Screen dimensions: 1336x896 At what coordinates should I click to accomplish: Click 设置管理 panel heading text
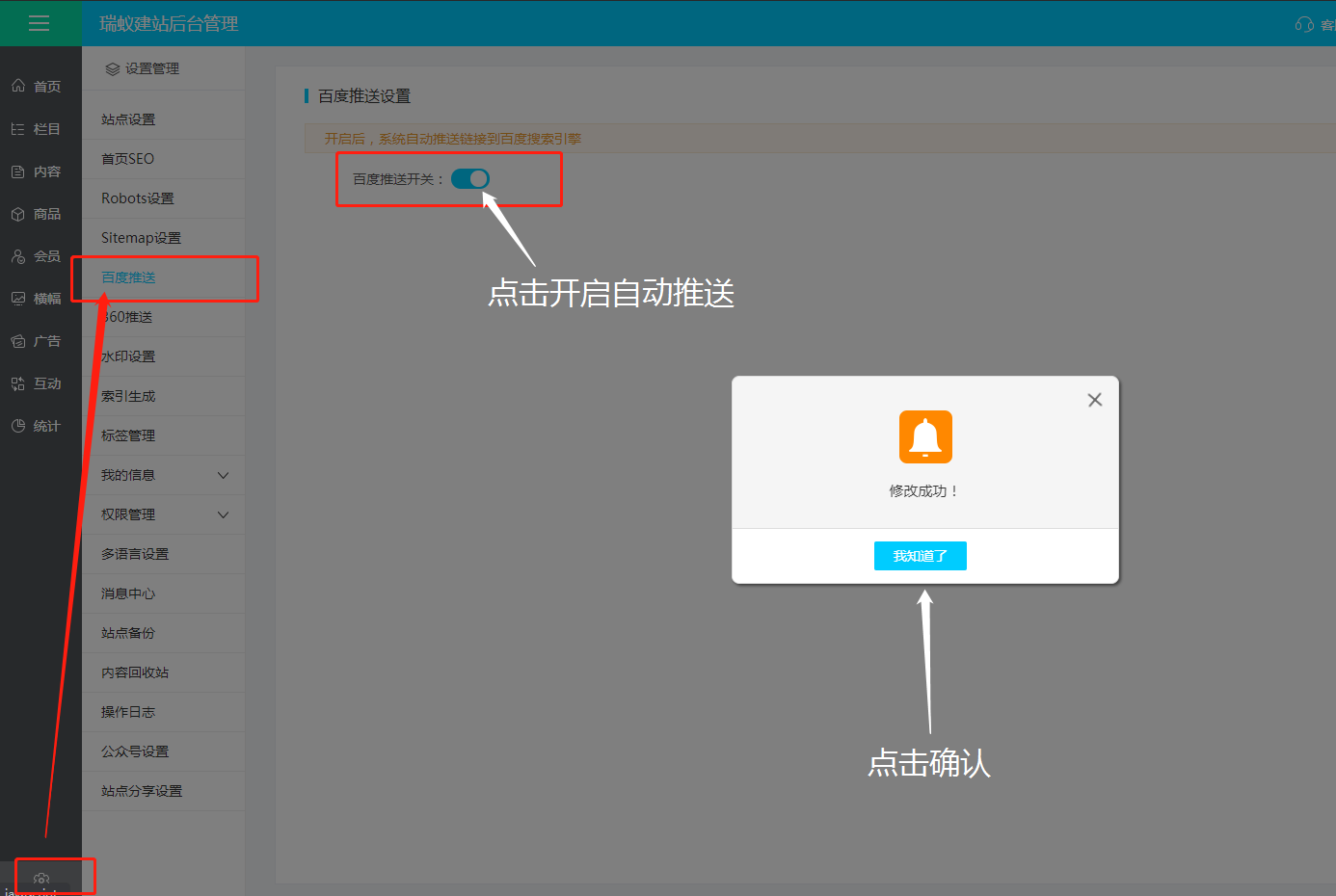[152, 69]
